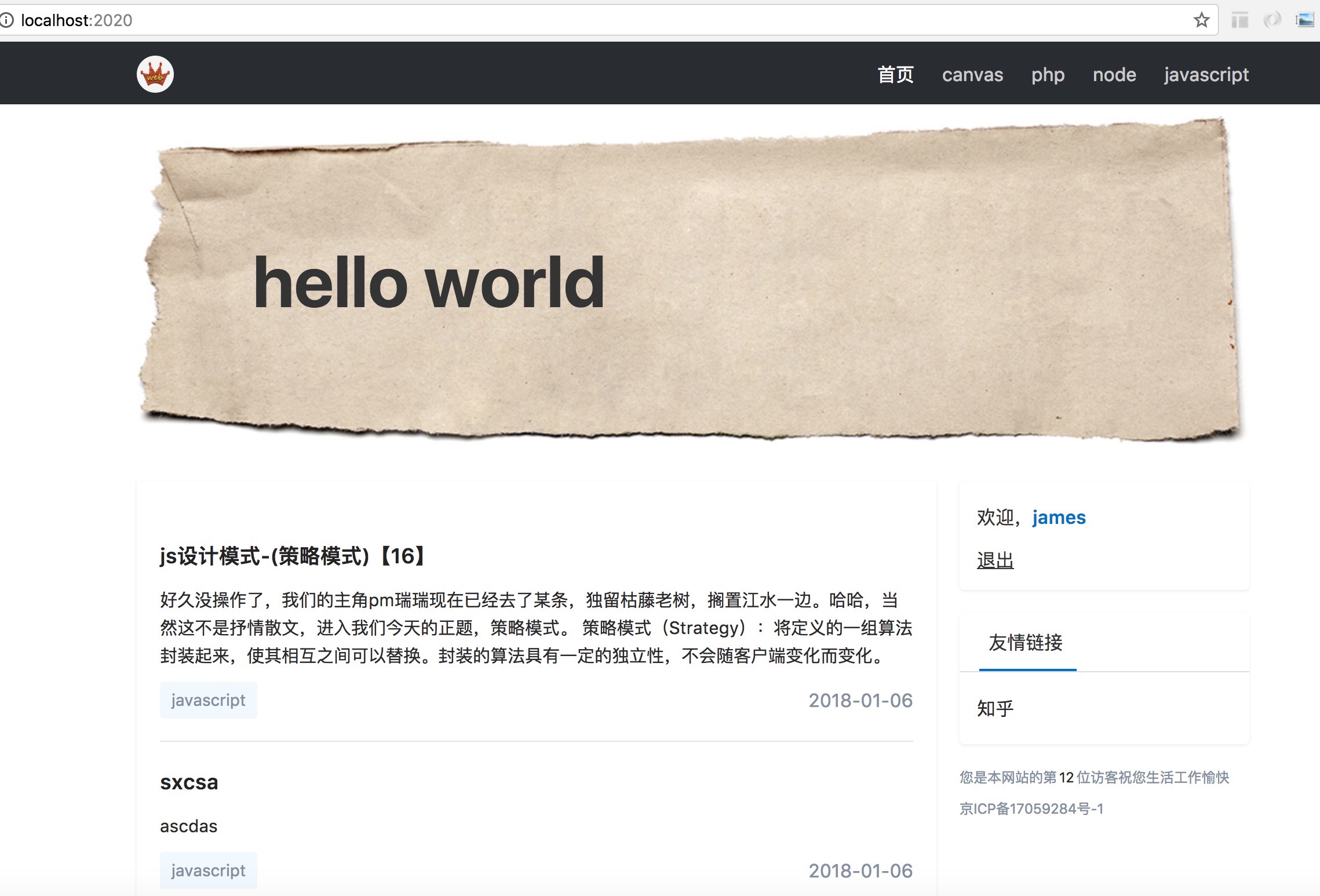The height and width of the screenshot is (896, 1320).
Task: Click the james username link
Action: [1059, 517]
